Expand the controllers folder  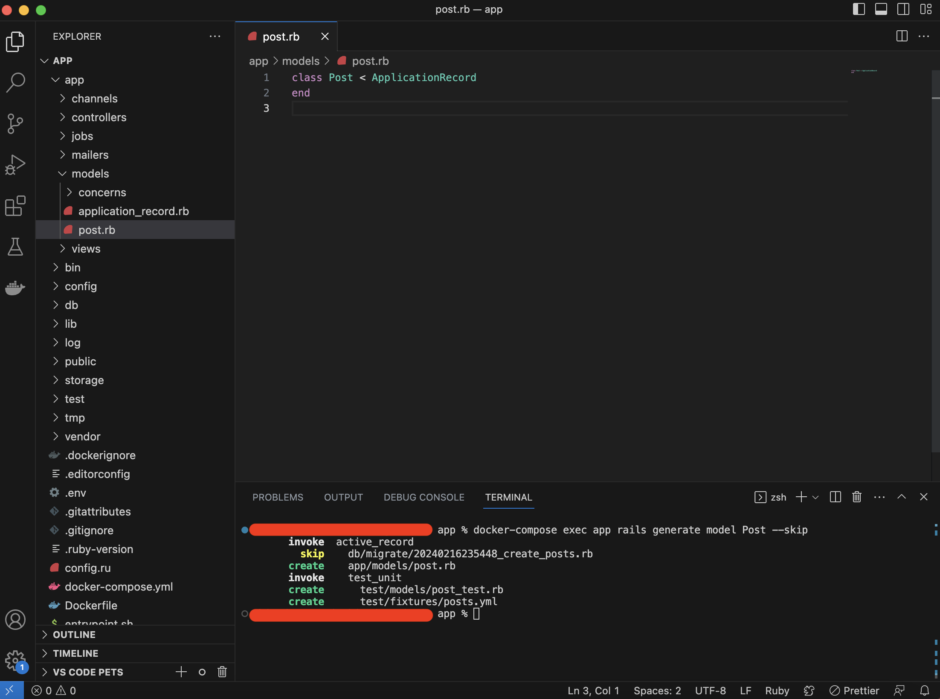[x=98, y=117]
